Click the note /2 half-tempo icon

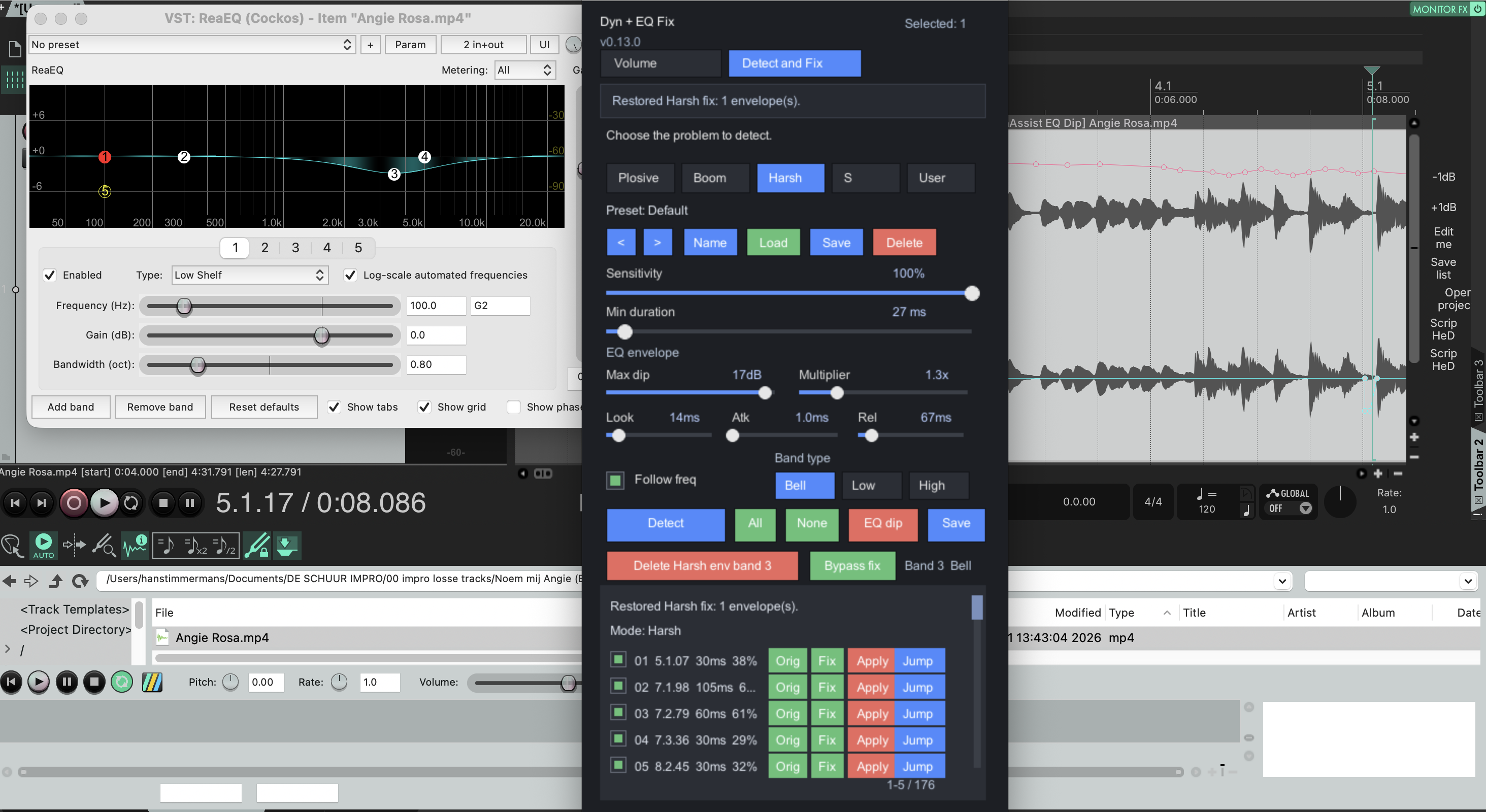click(x=224, y=546)
